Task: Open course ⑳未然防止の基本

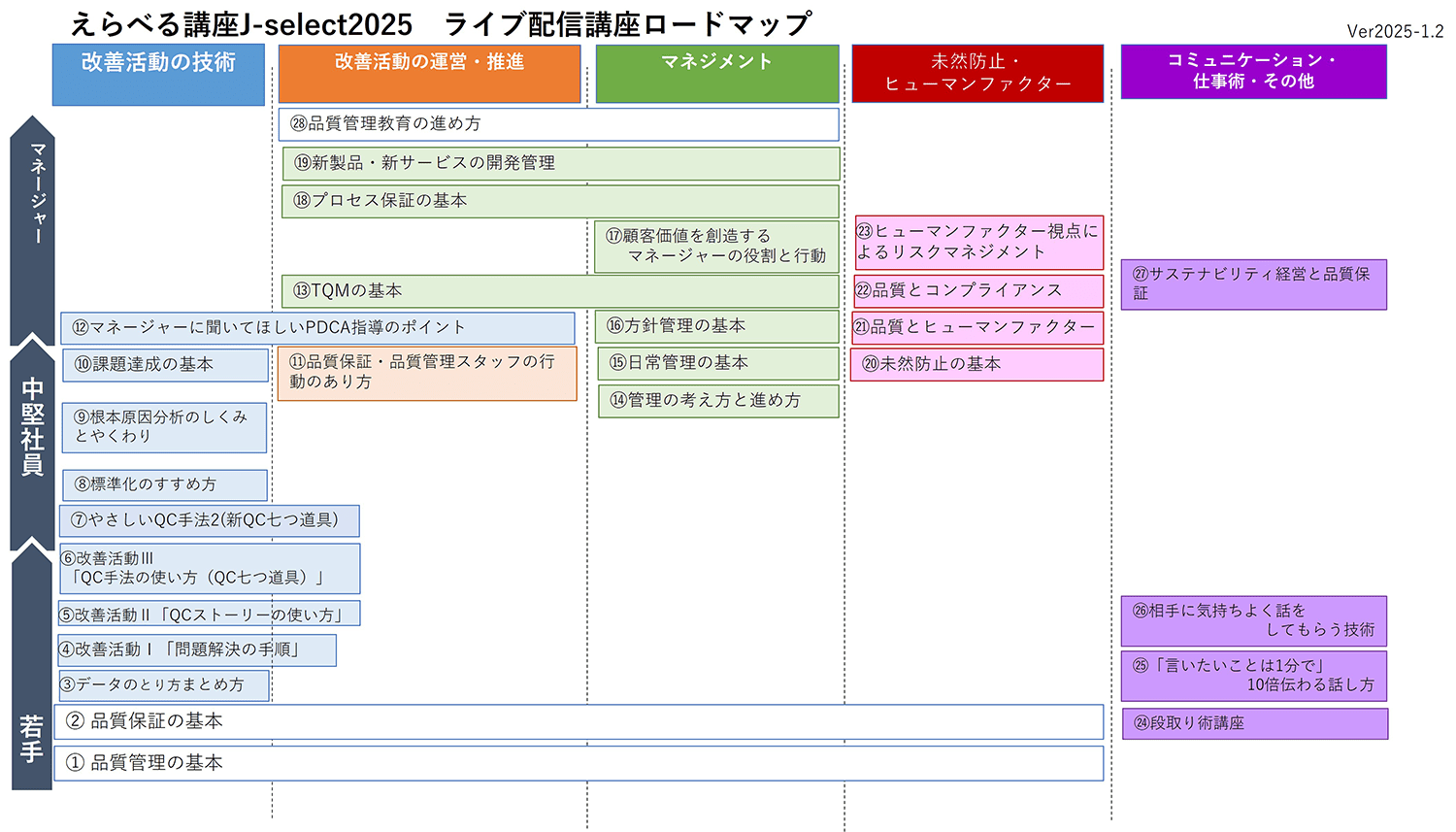Action: pos(977,364)
